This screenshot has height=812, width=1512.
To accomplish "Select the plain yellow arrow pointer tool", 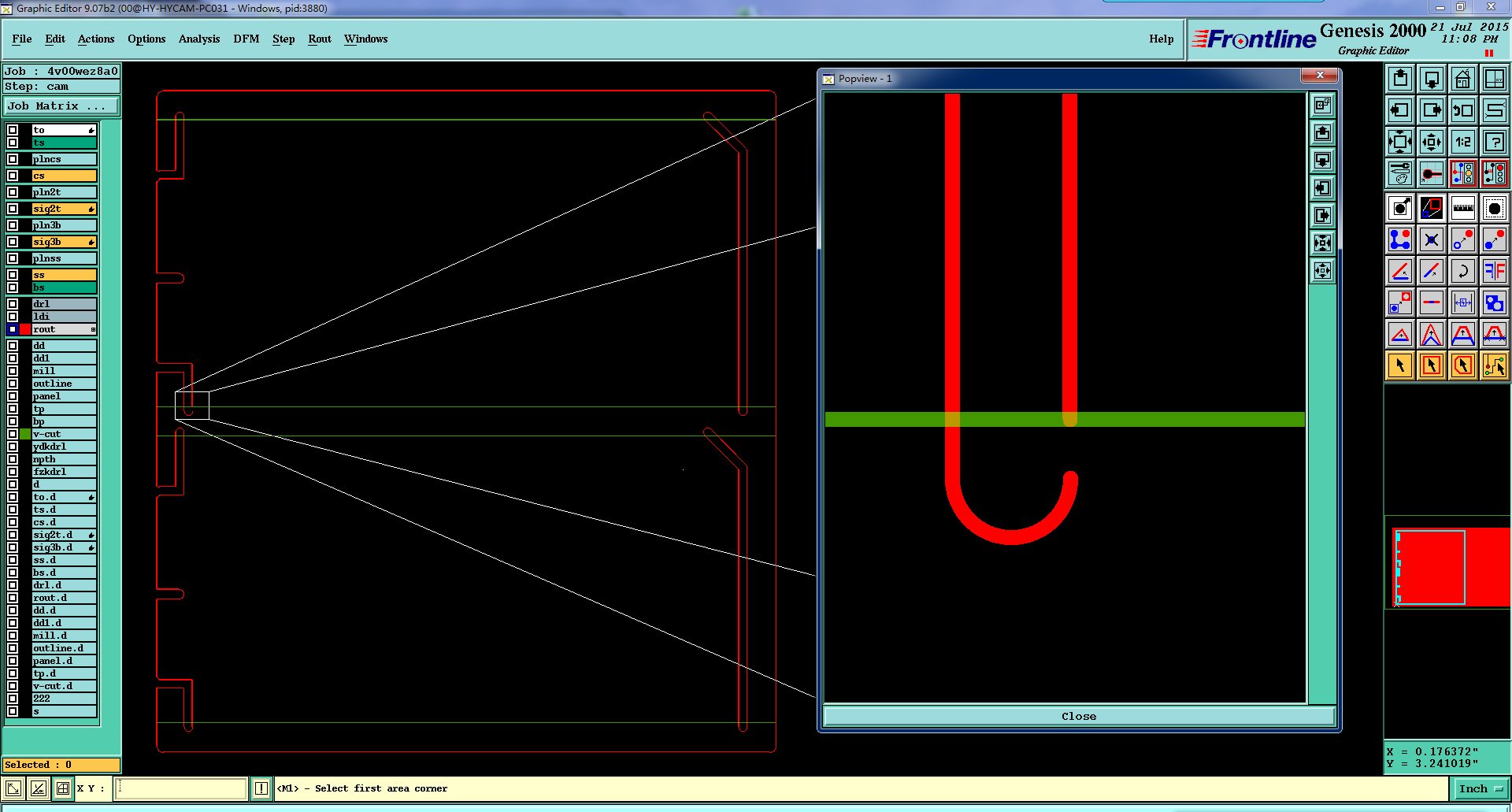I will click(x=1400, y=365).
